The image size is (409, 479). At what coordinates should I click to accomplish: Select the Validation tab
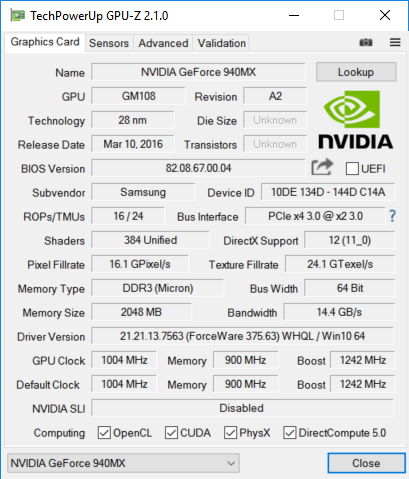221,43
